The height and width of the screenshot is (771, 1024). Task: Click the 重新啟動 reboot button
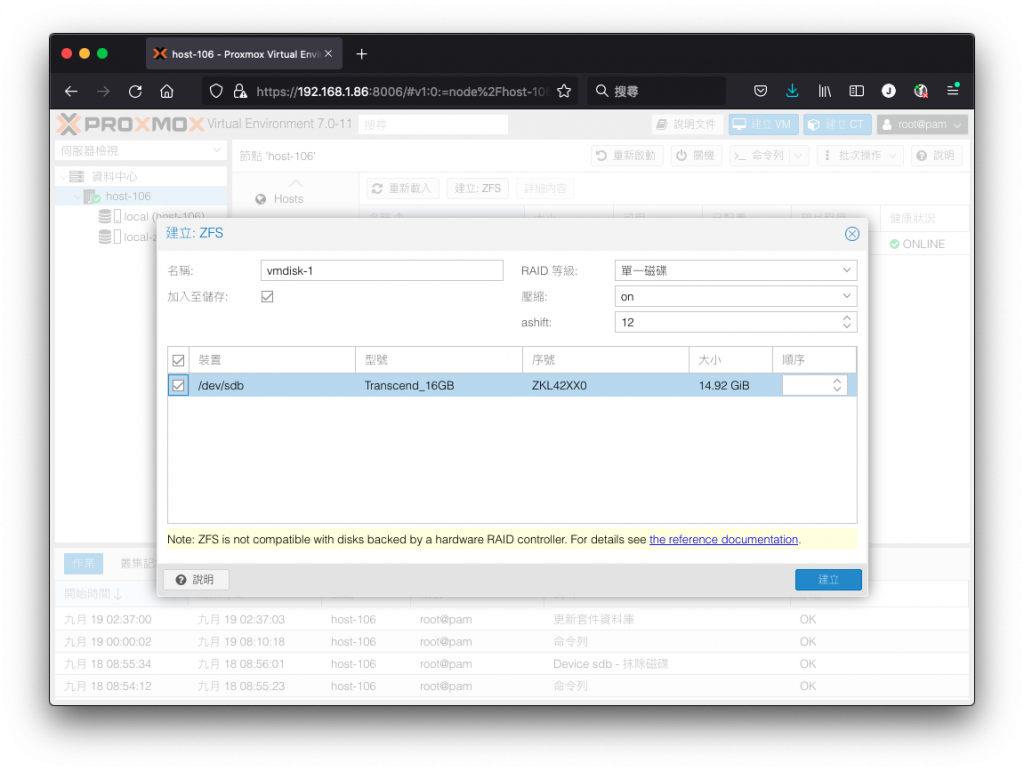pyautogui.click(x=627, y=156)
